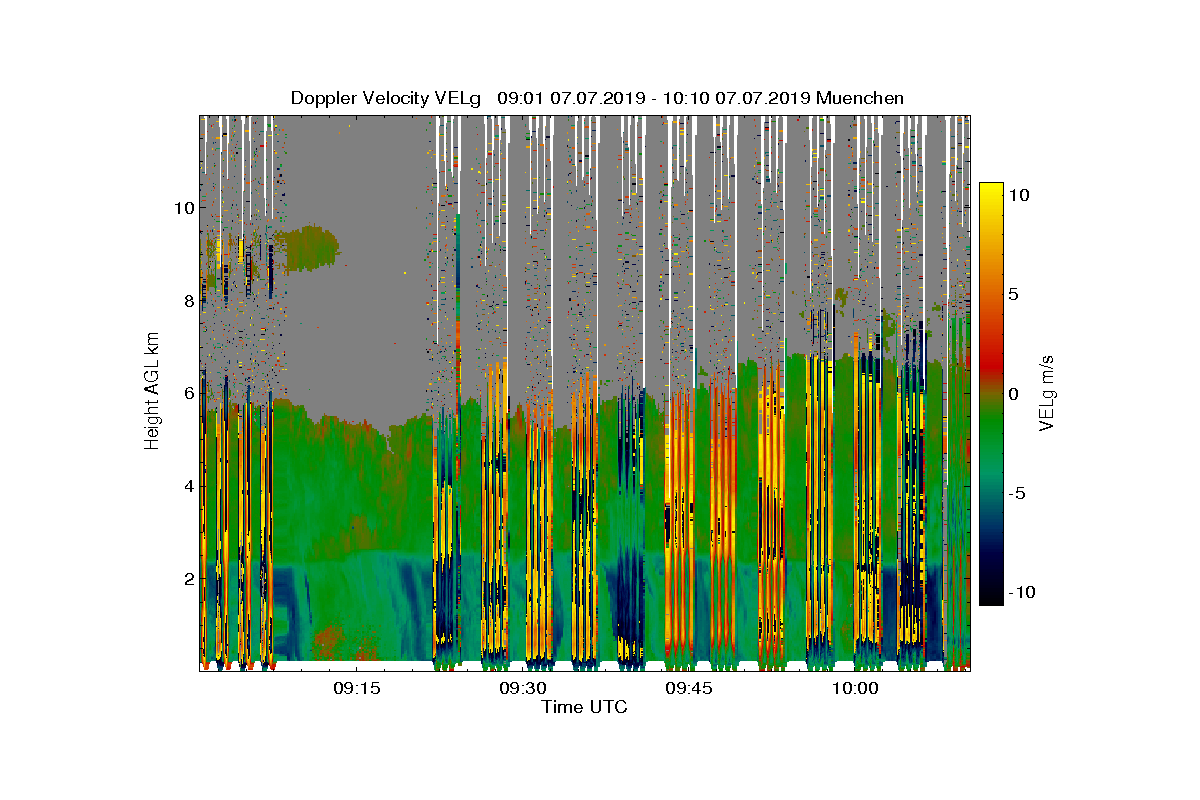Click the 09:45 time tick label
This screenshot has height=800, width=1200.
tap(689, 688)
